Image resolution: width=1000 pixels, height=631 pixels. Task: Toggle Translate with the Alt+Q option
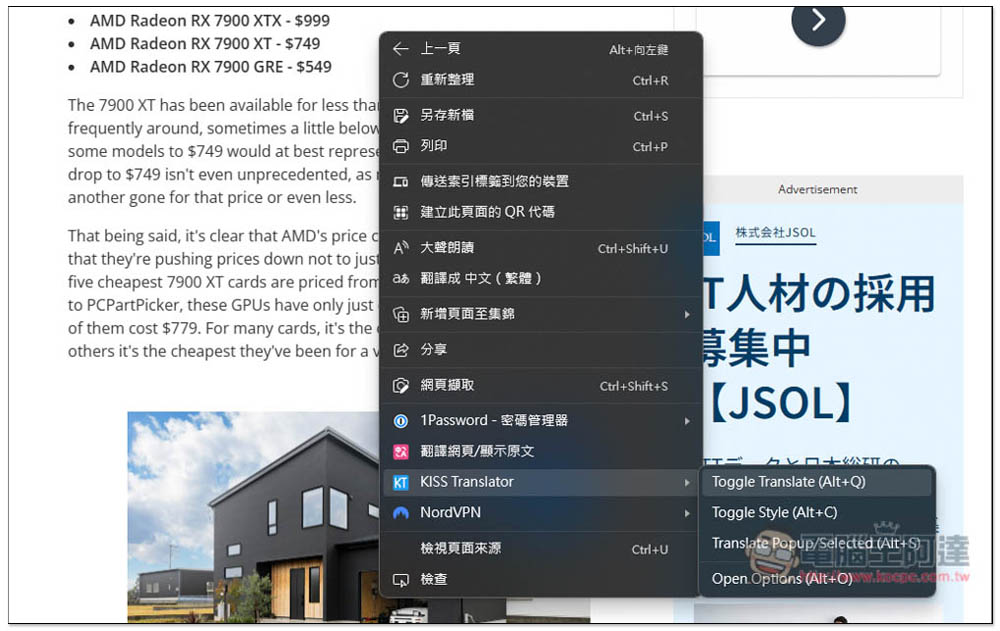[788, 482]
